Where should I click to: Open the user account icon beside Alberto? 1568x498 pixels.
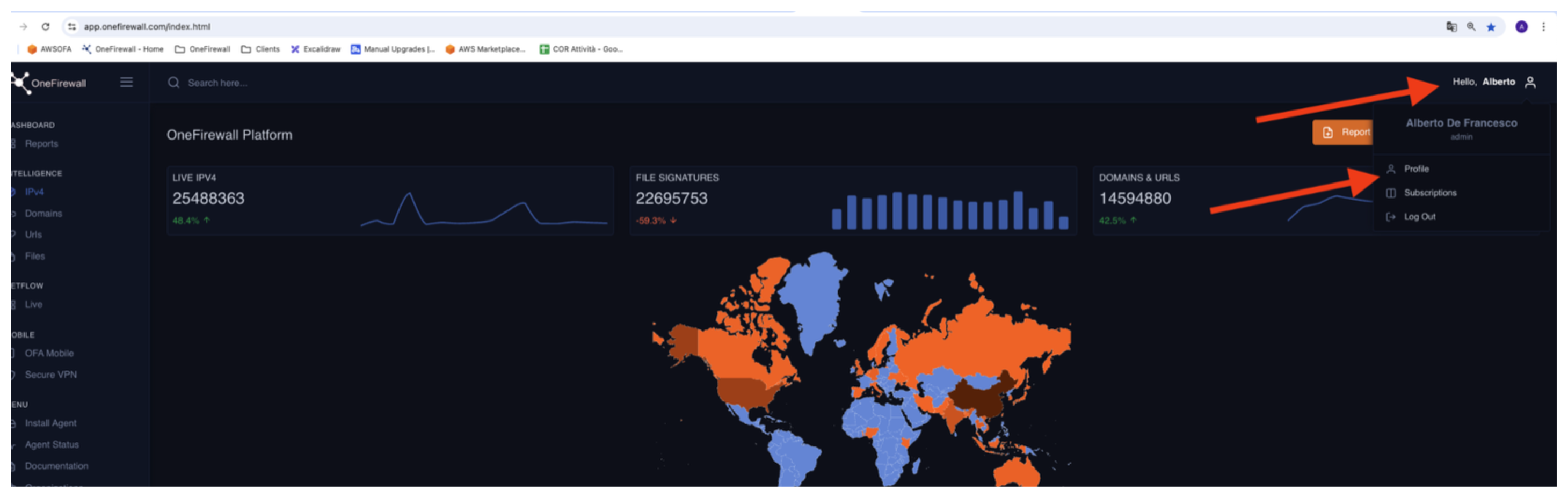(x=1530, y=82)
